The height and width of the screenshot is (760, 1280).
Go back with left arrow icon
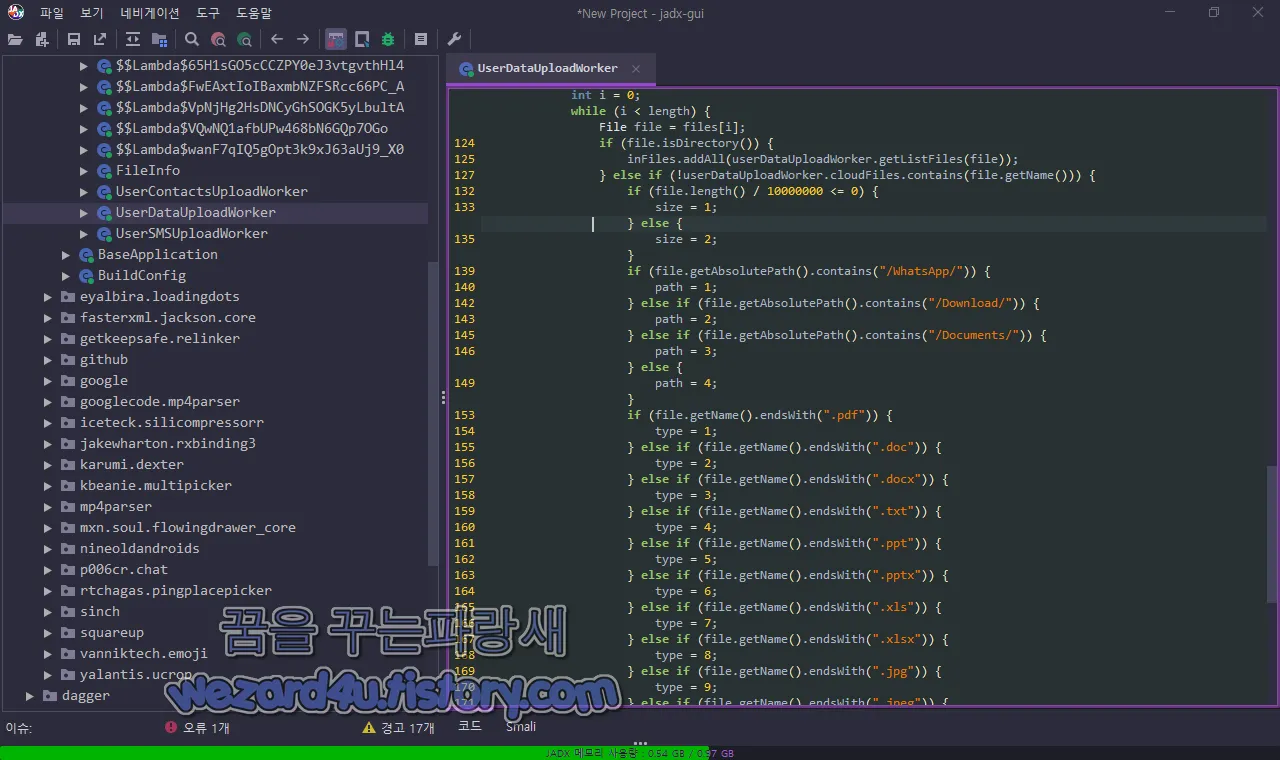coord(277,39)
